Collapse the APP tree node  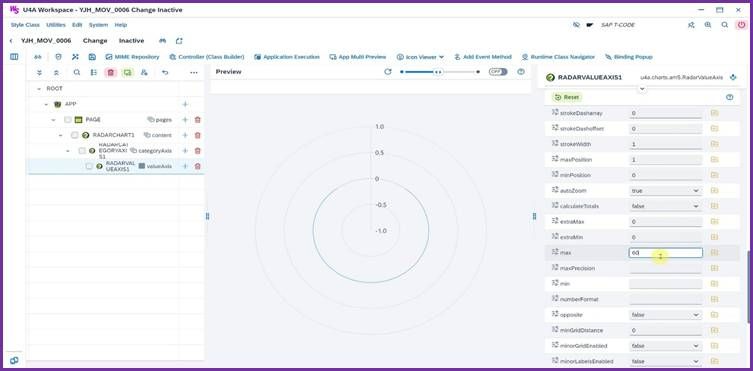click(46, 104)
